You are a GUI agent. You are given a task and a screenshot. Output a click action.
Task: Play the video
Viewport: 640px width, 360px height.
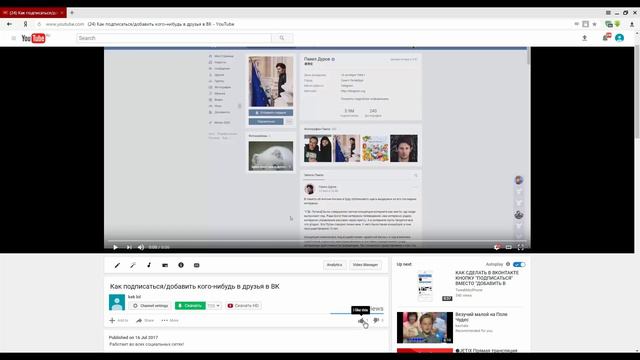(116, 247)
